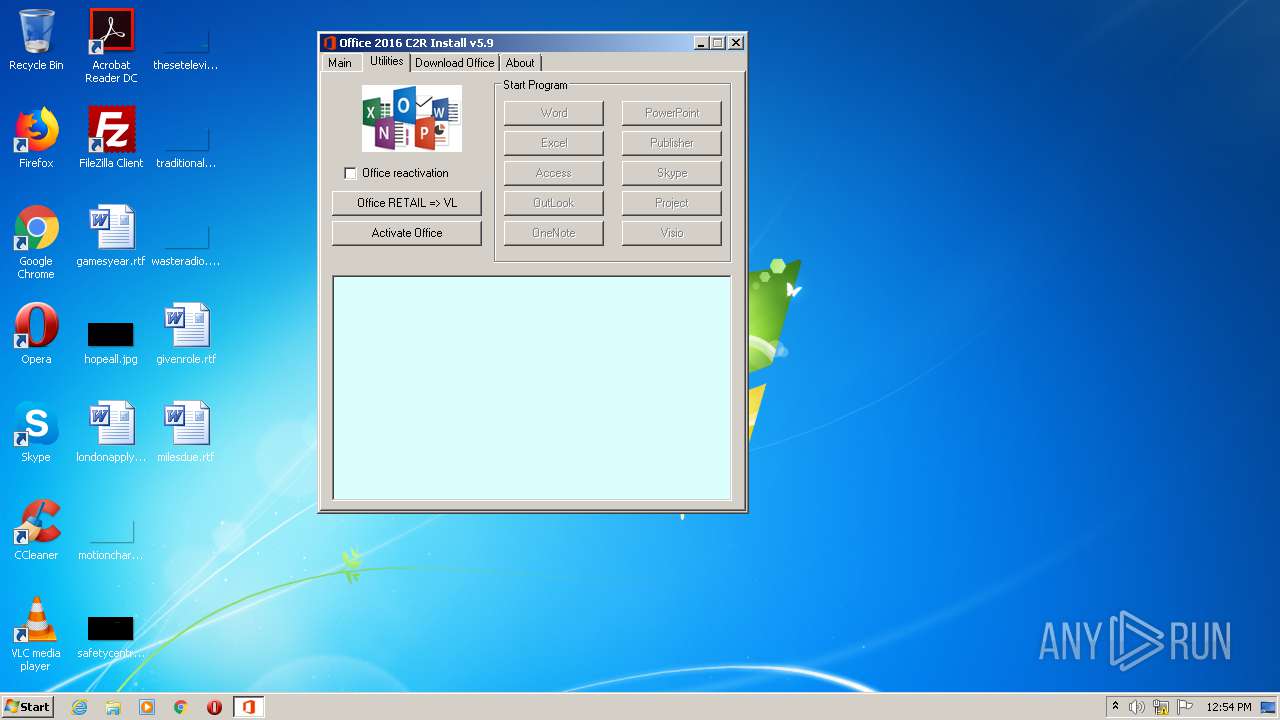Screen dimensions: 1280x720
Task: Start Project program button
Action: [x=672, y=203]
